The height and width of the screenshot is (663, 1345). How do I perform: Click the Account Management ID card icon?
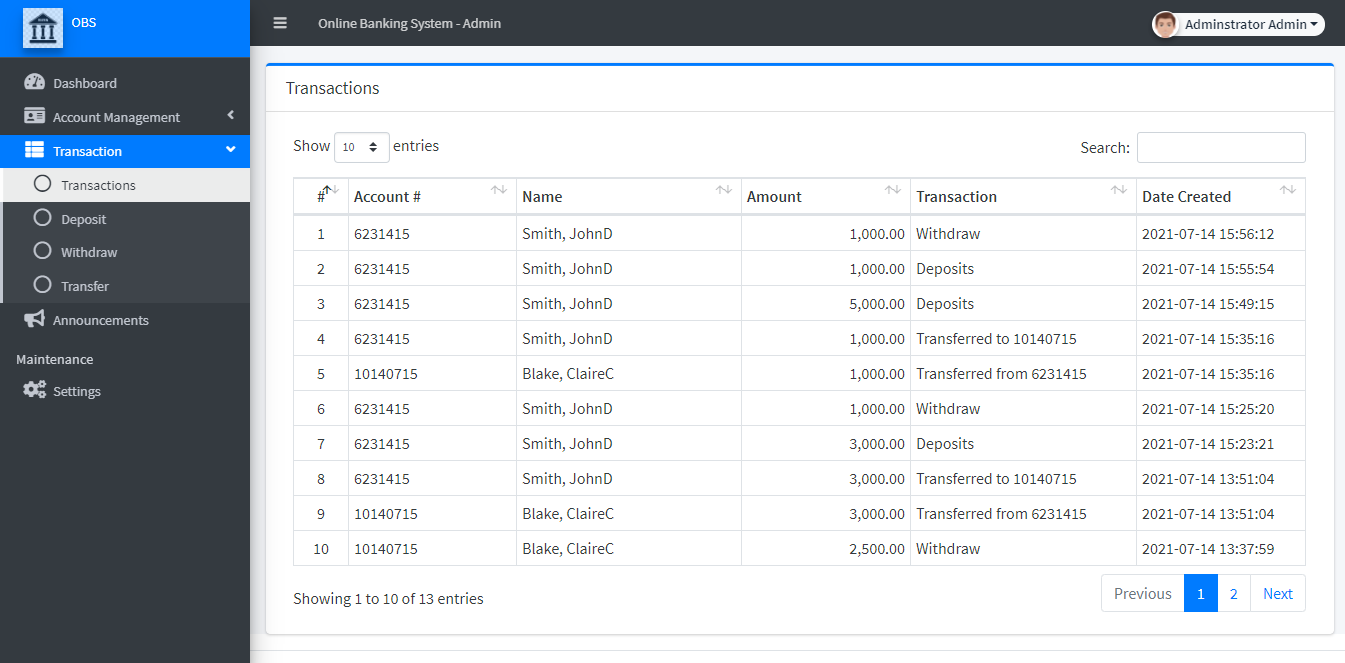point(35,117)
